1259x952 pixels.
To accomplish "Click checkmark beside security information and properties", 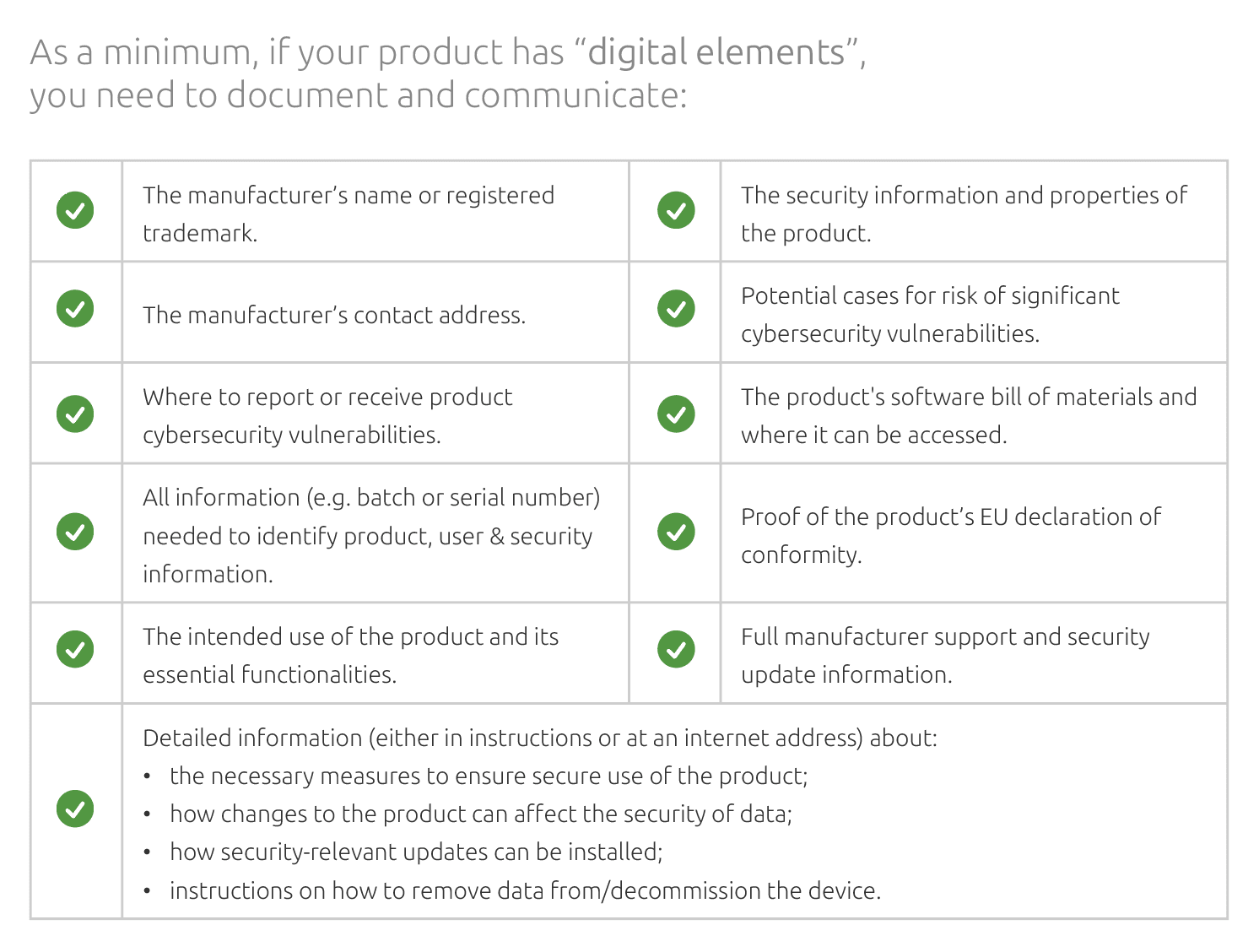I will (x=676, y=210).
